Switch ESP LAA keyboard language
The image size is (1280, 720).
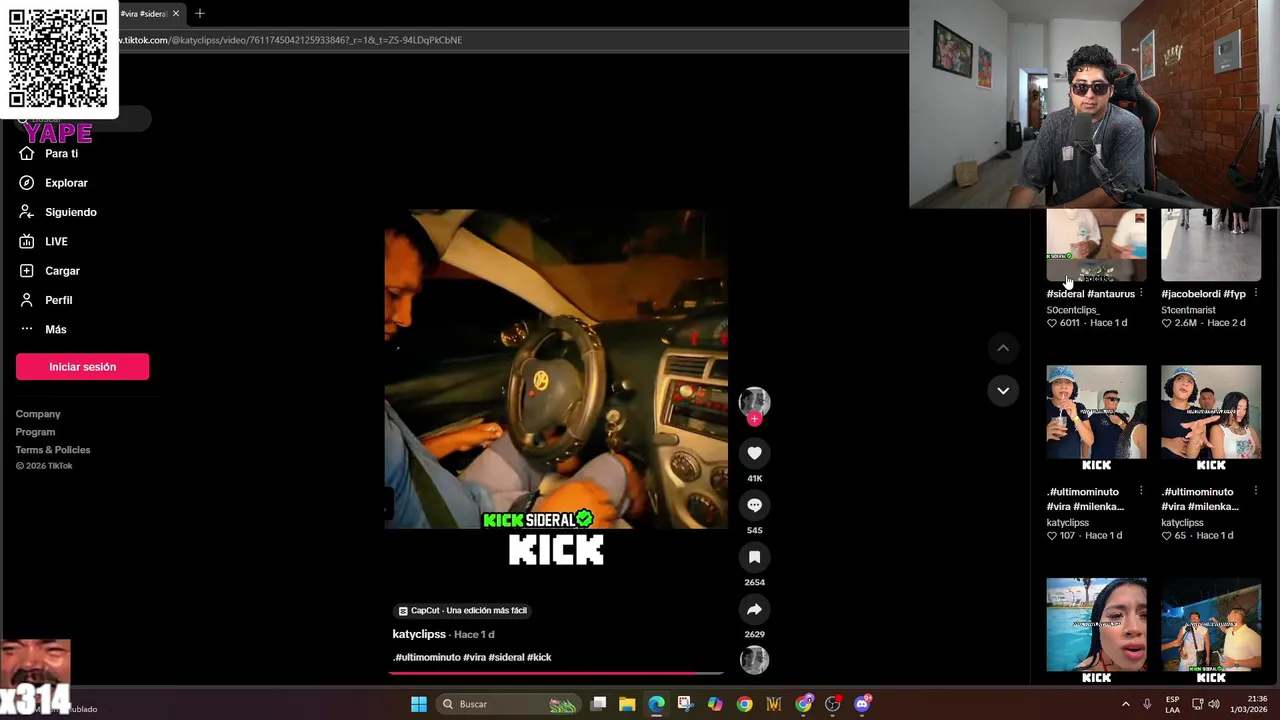pos(1172,704)
